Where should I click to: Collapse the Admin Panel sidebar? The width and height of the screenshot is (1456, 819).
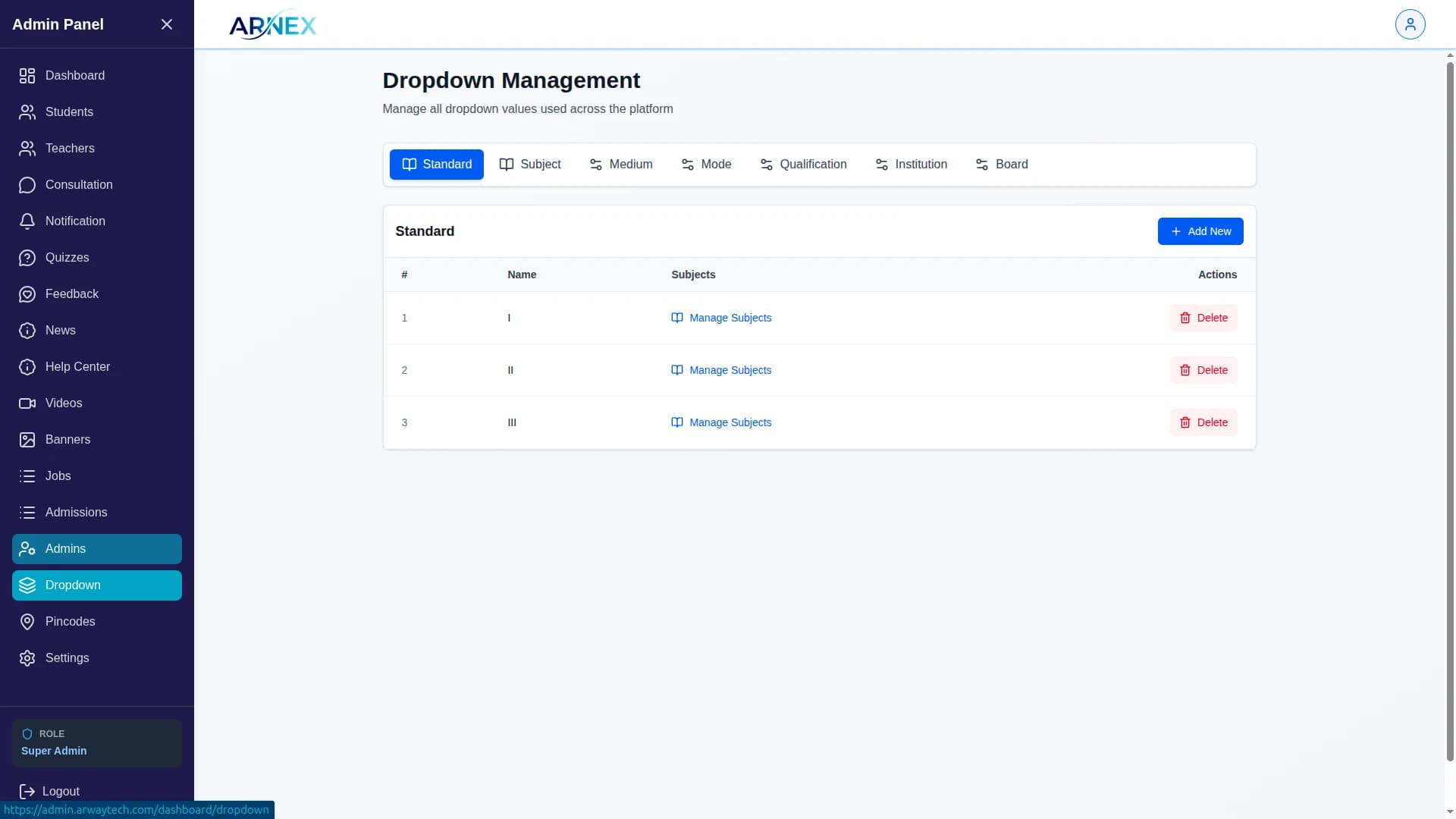(167, 24)
